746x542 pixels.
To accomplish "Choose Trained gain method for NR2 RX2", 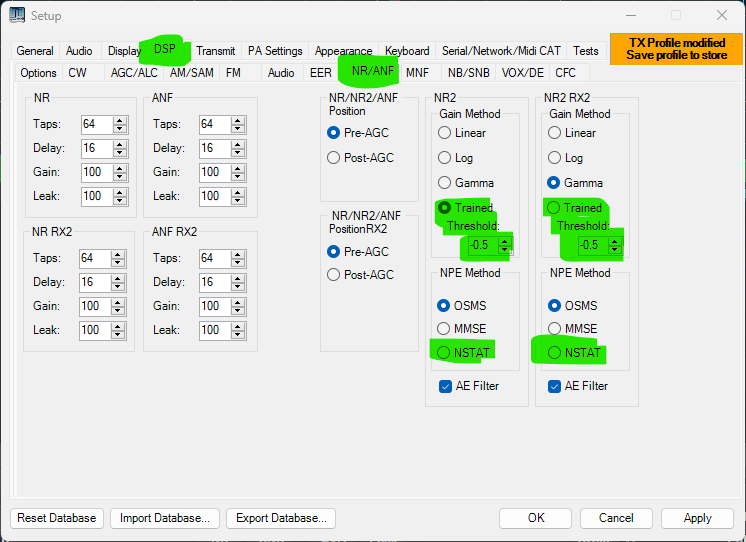I will click(553, 208).
